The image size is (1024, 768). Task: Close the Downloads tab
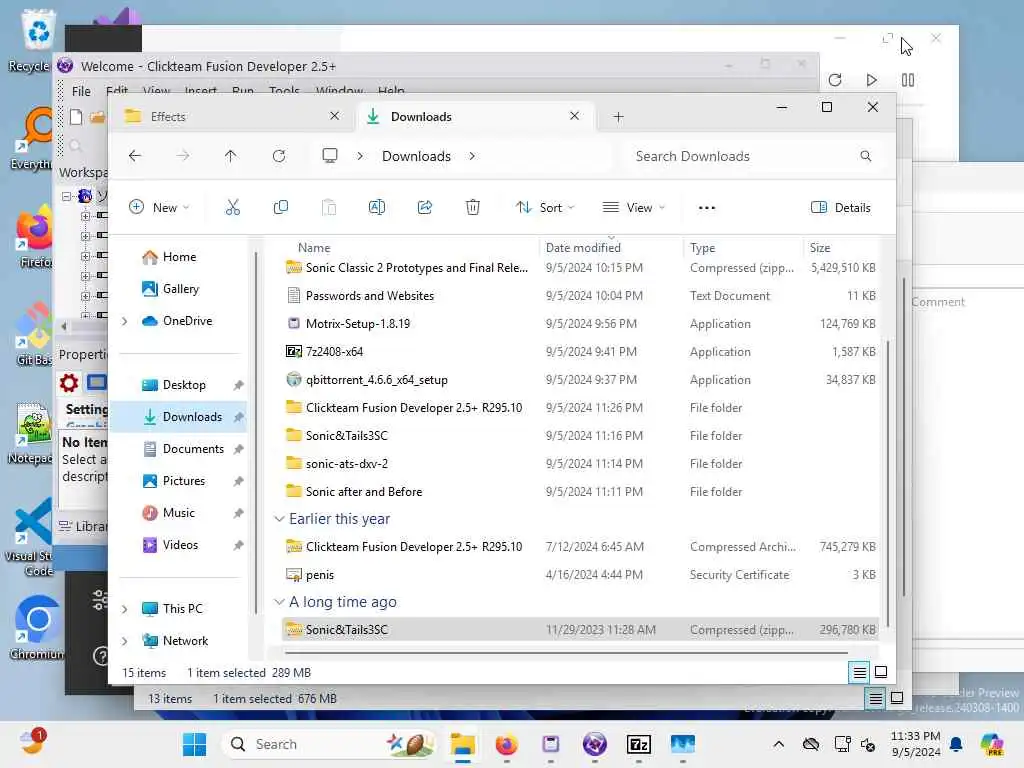(574, 116)
